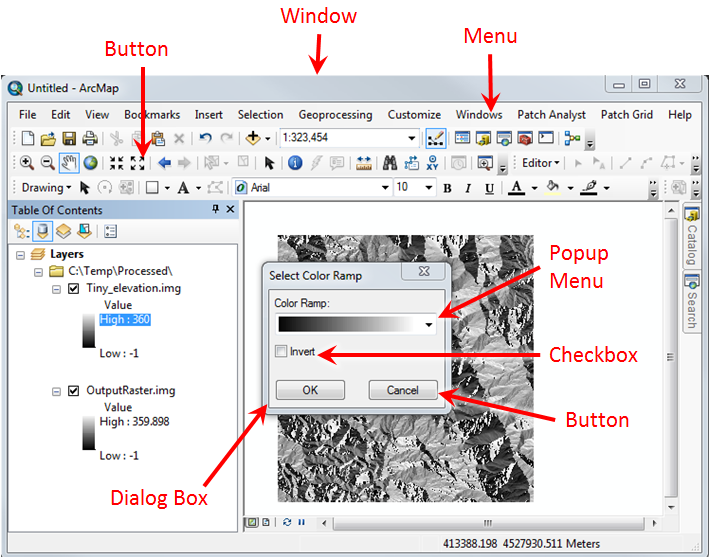Screen dimensions: 710x557
Task: Click the Full Extent globe icon
Action: point(90,162)
